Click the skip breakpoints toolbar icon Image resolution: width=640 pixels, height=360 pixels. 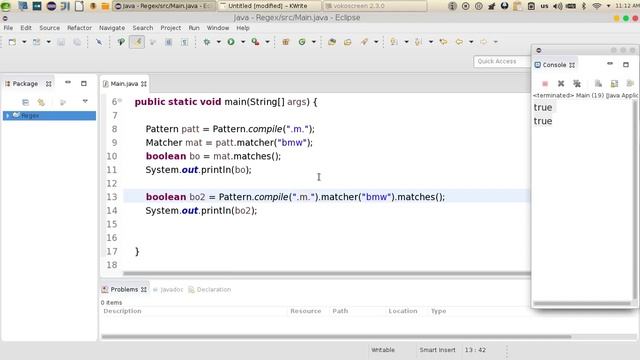(x=99, y=42)
